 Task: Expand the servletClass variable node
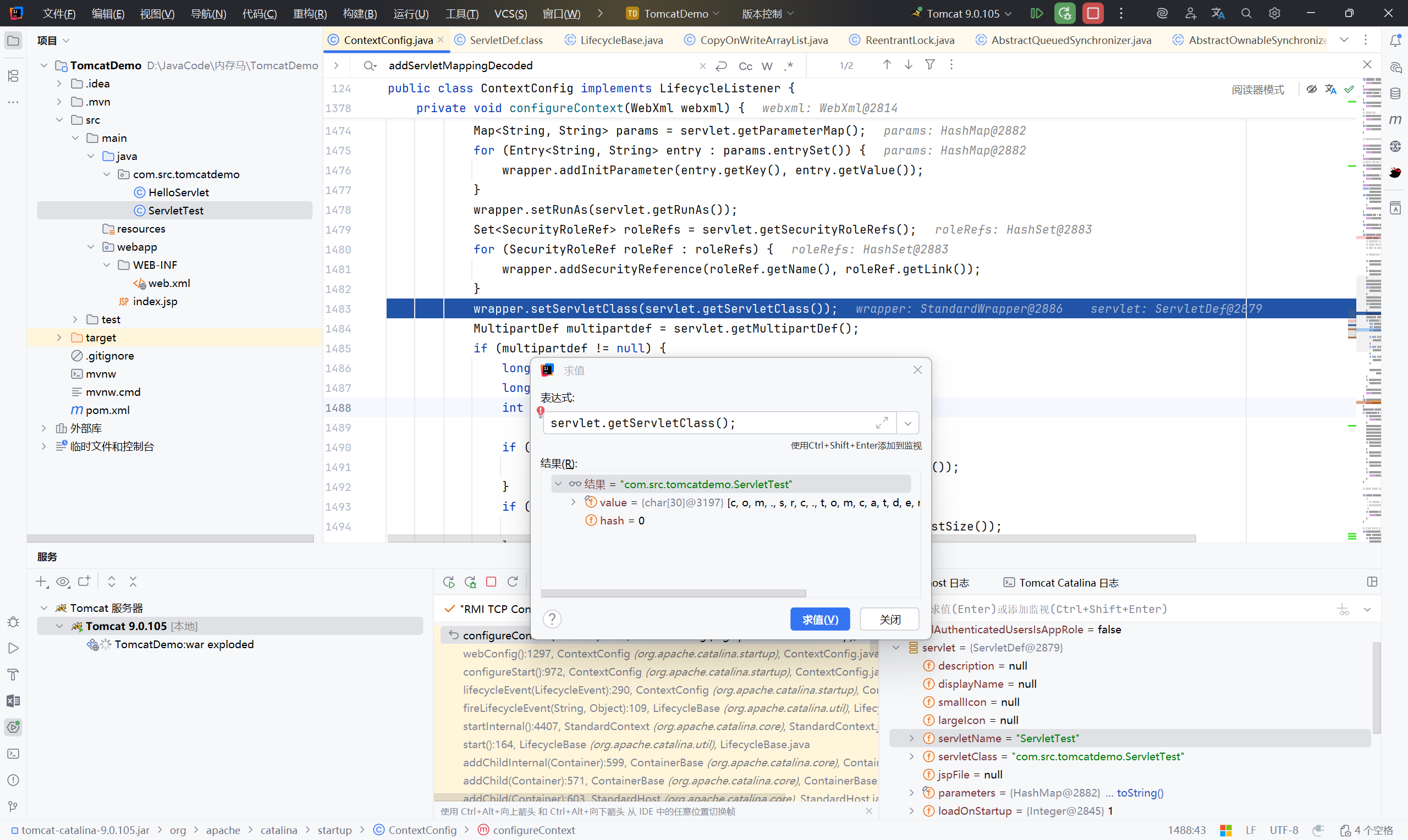(911, 756)
